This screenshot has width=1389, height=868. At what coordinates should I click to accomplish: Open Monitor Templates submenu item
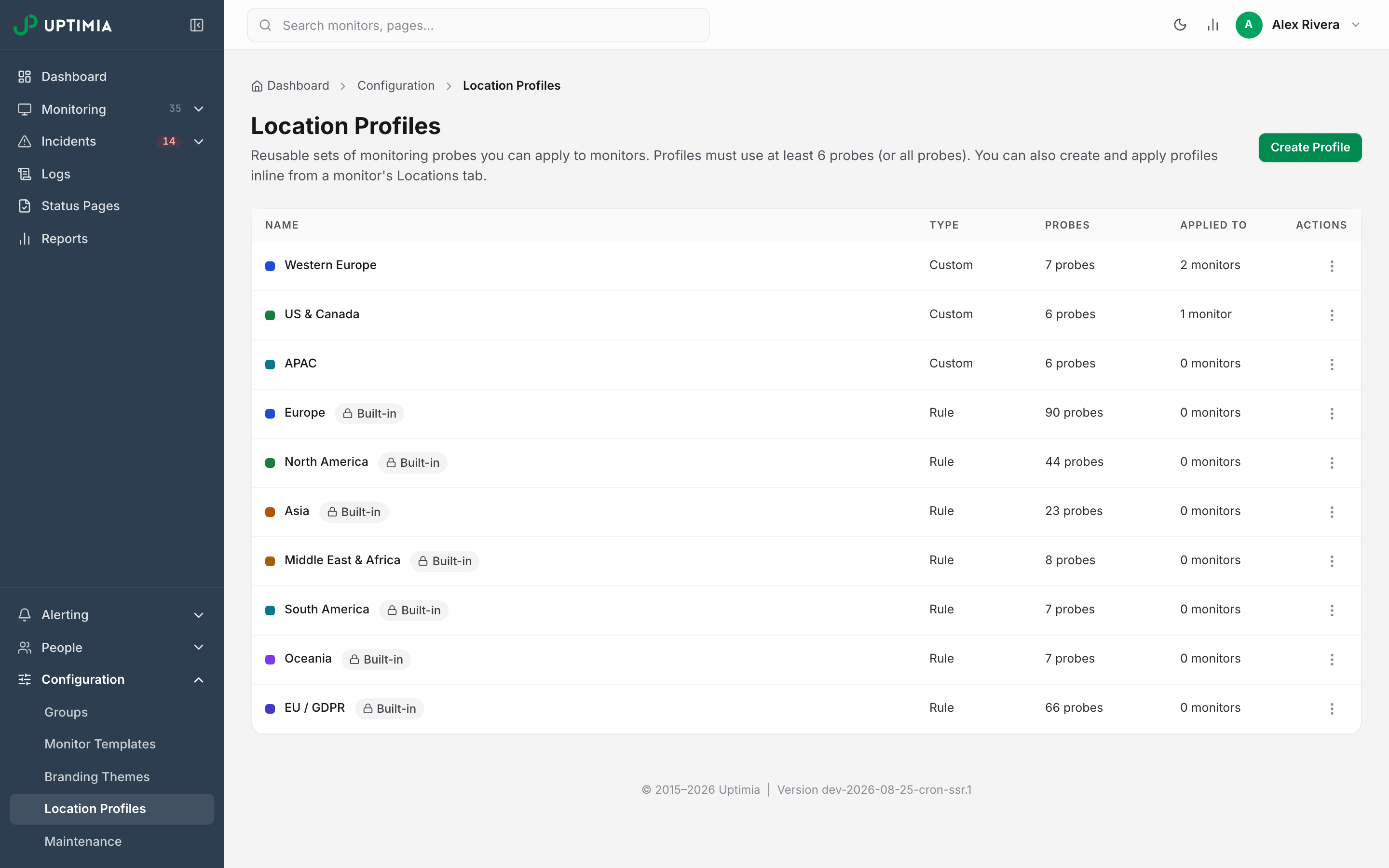click(x=111, y=744)
